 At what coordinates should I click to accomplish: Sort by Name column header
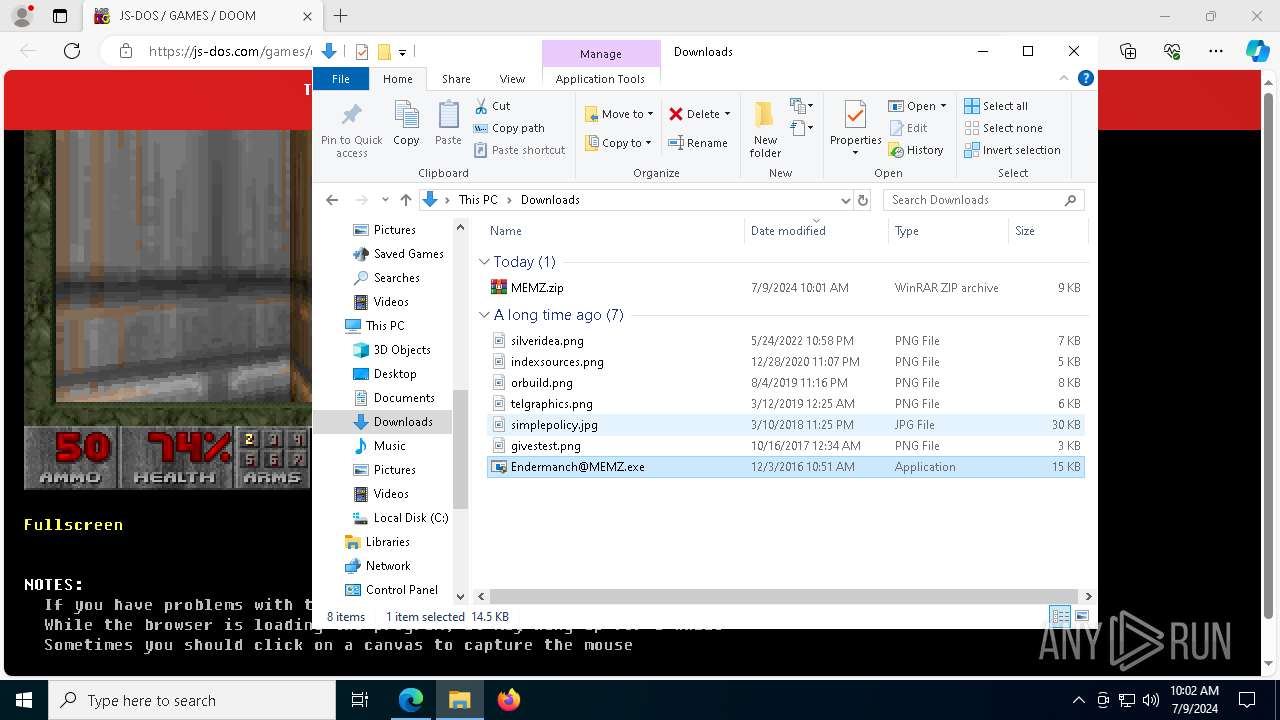coord(614,231)
